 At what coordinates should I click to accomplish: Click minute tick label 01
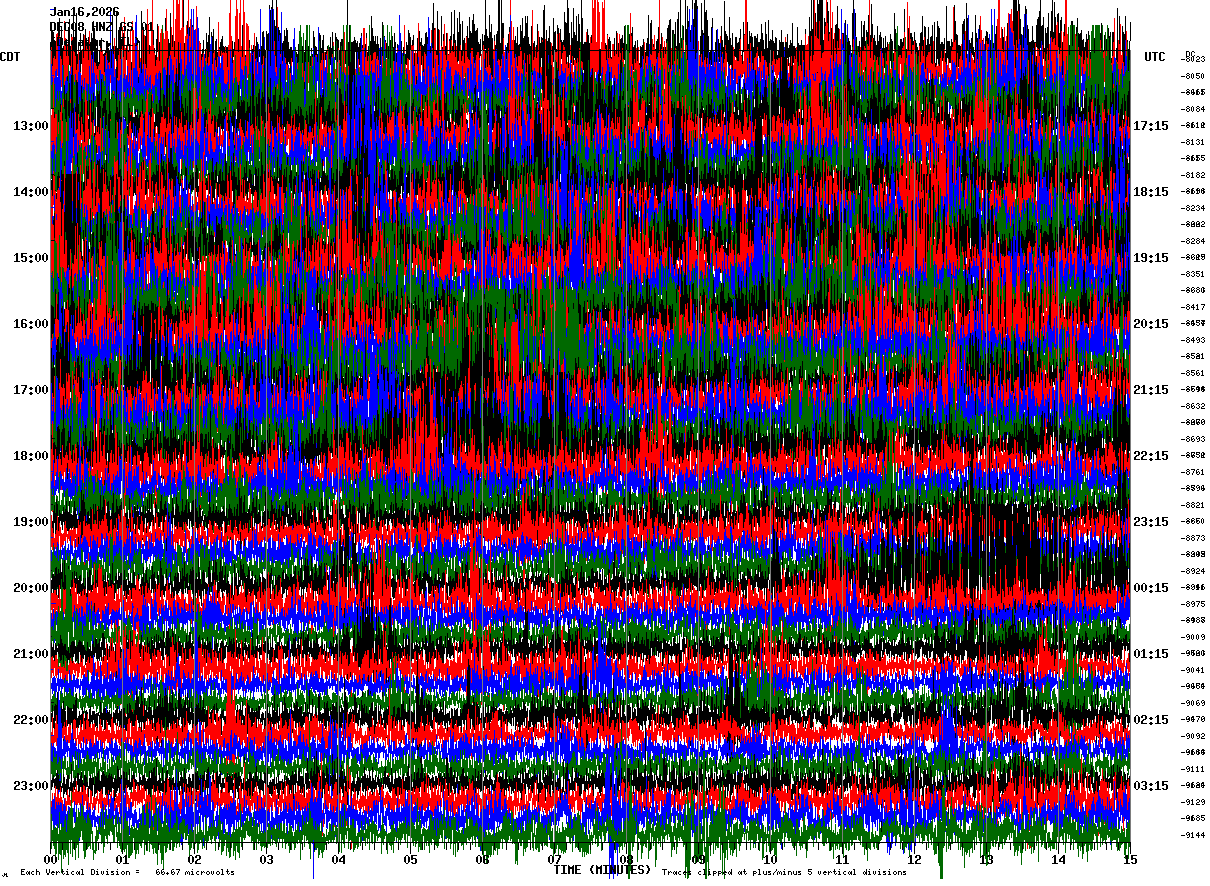[x=123, y=859]
